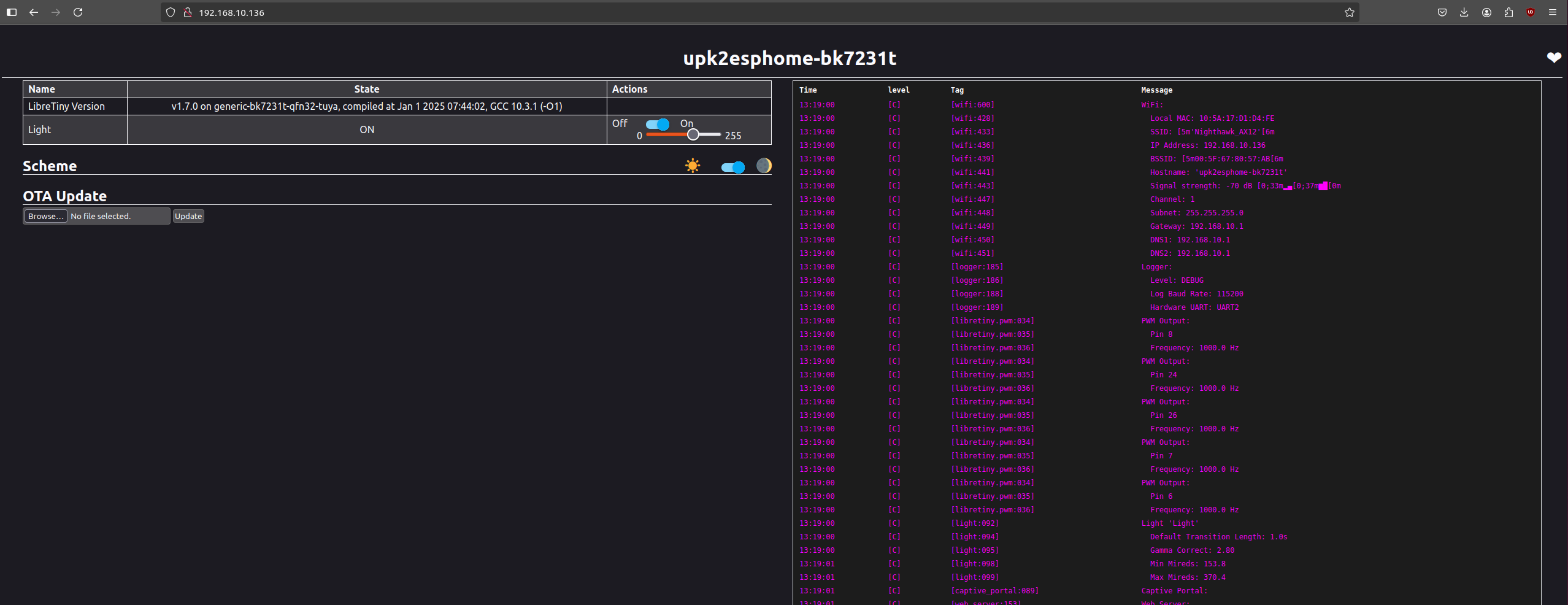
Task: Open the browser extensions puzzle icon
Action: tap(1507, 12)
